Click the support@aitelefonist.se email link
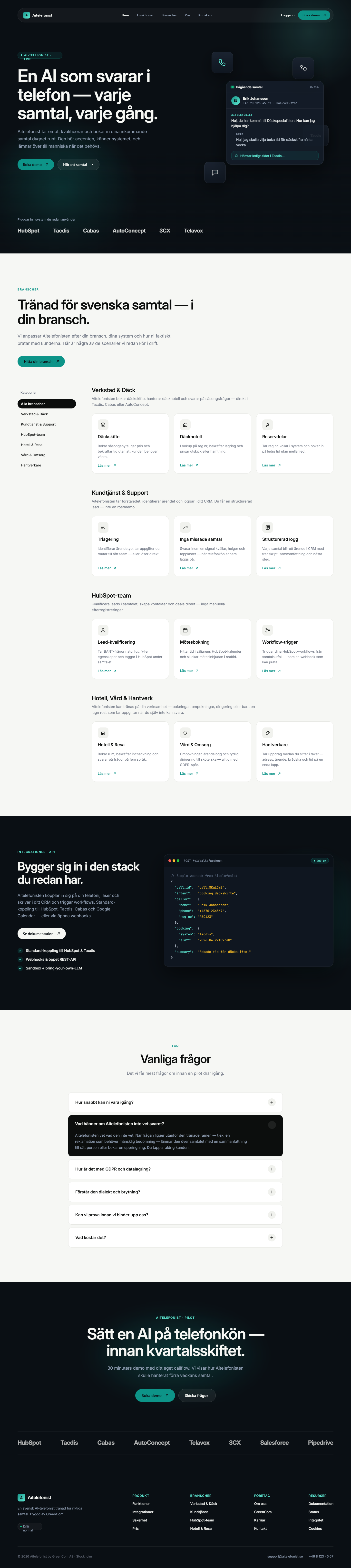The height and width of the screenshot is (1568, 351). (x=285, y=1557)
